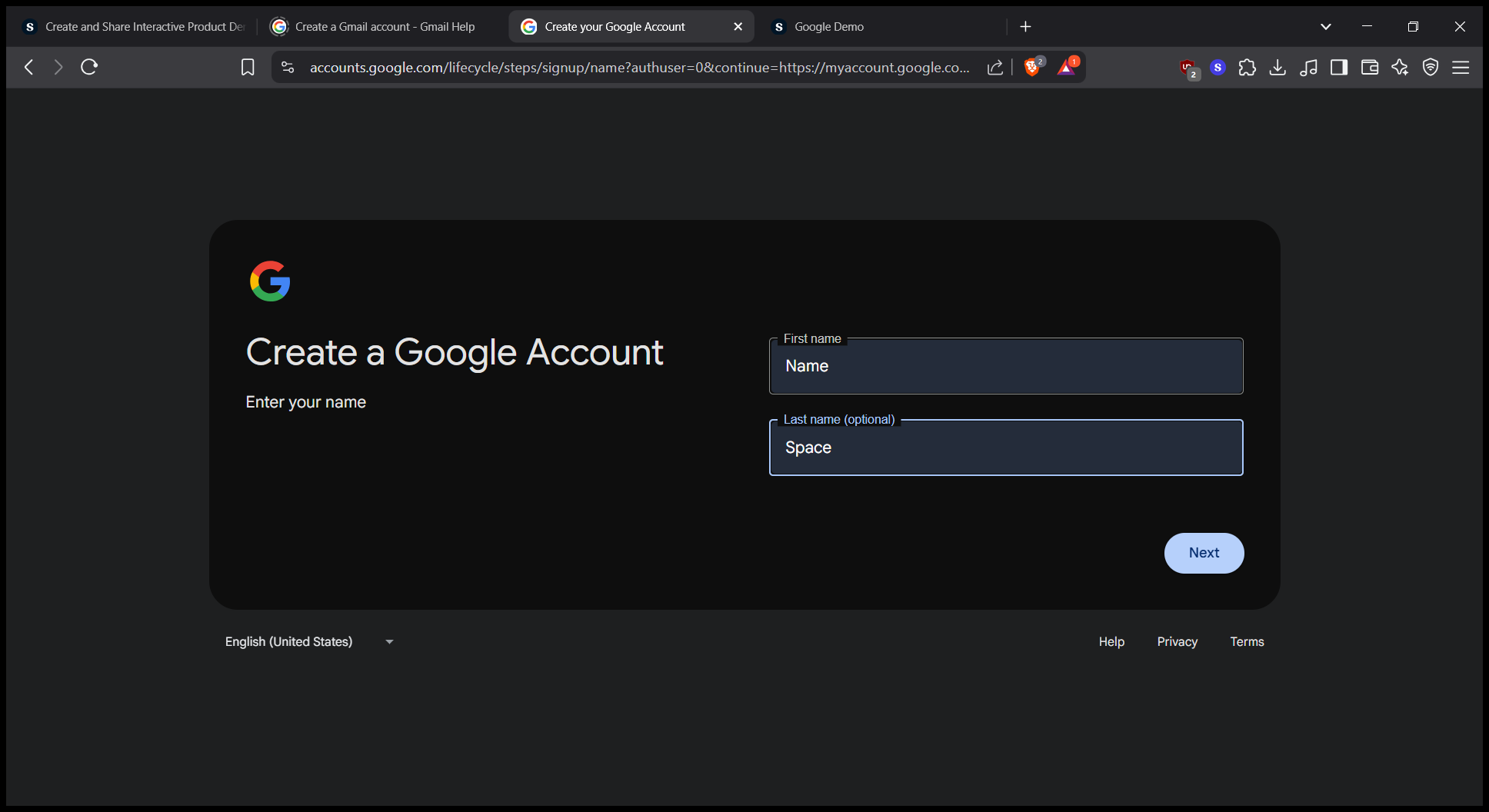Viewport: 1489px width, 812px height.
Task: Click the Next button
Action: (1204, 553)
